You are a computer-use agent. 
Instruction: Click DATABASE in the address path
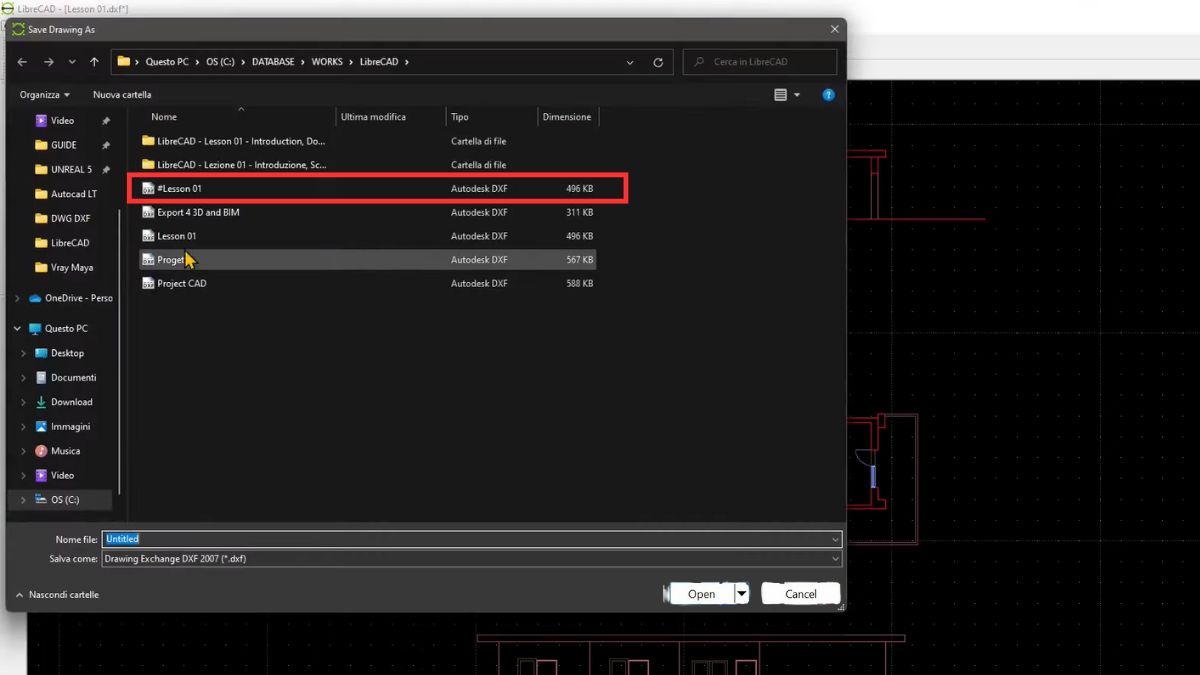(273, 62)
